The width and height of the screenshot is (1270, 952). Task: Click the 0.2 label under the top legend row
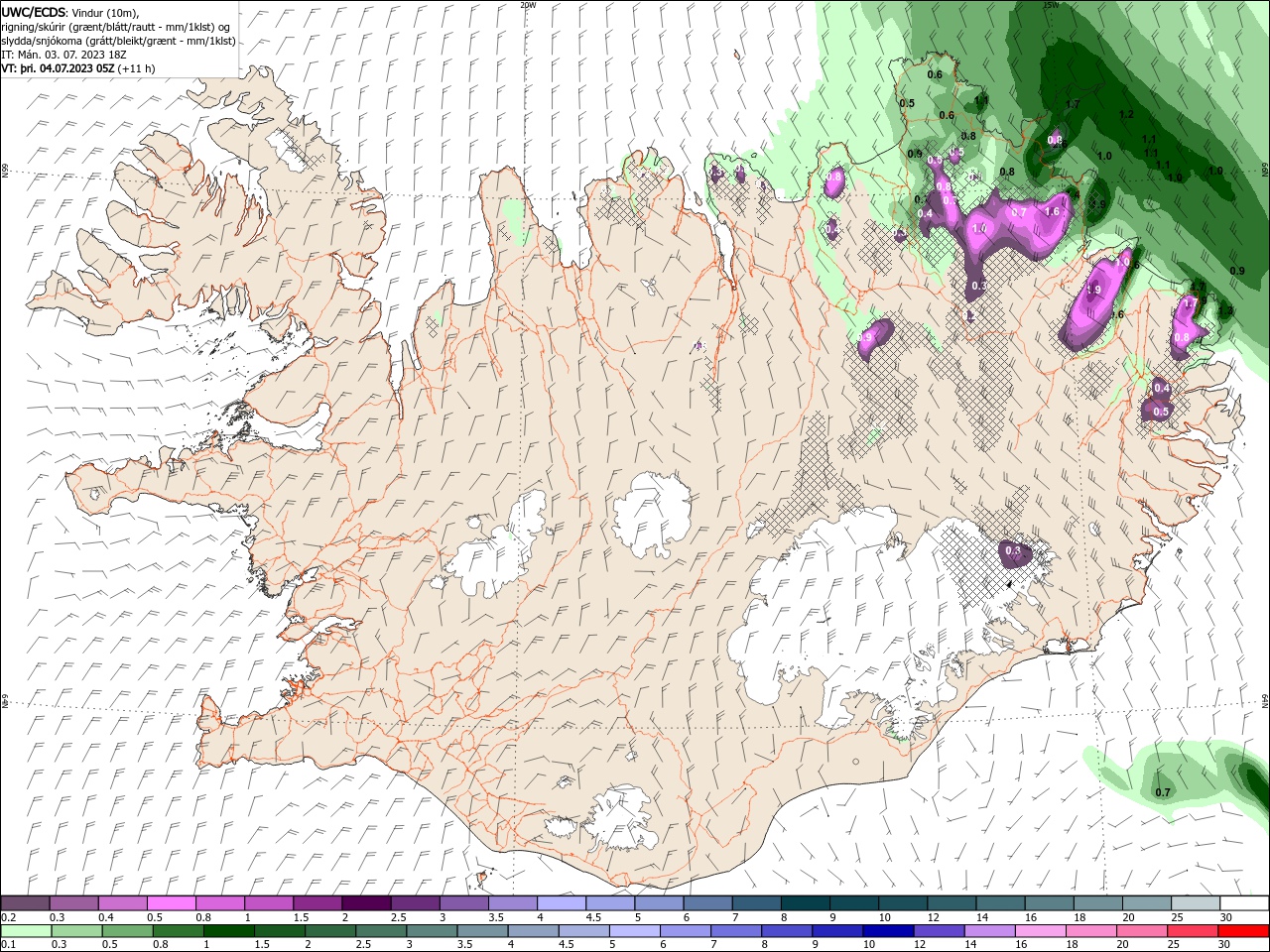pyautogui.click(x=8, y=917)
